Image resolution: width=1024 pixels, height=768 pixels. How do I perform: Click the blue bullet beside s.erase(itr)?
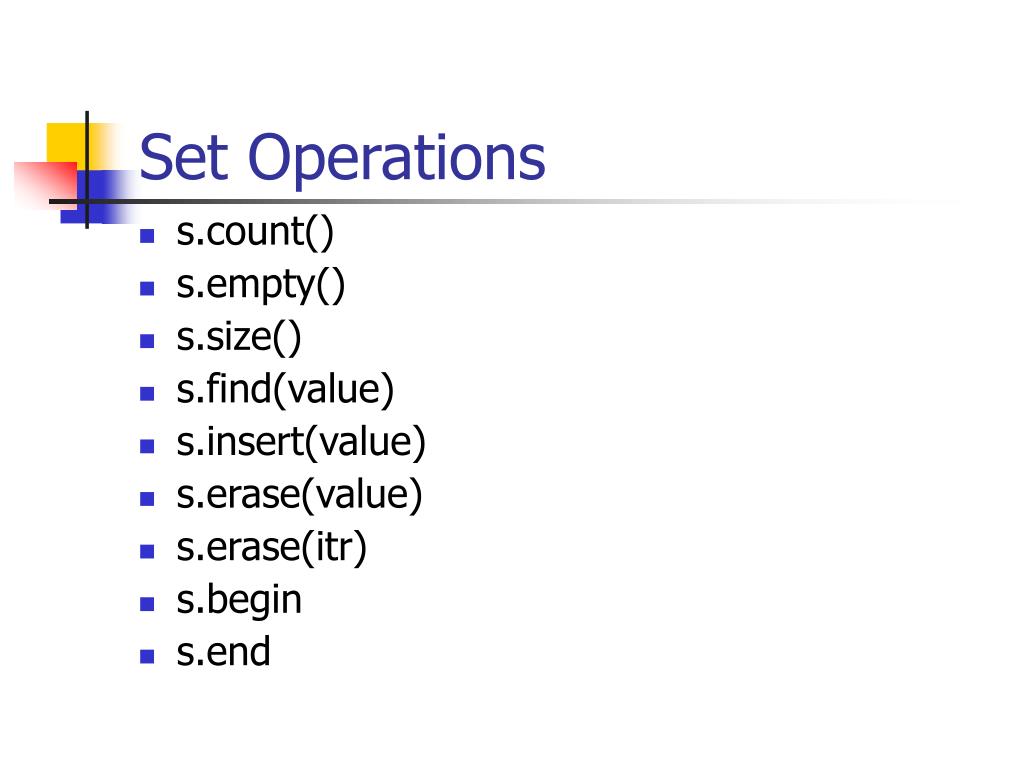[147, 551]
